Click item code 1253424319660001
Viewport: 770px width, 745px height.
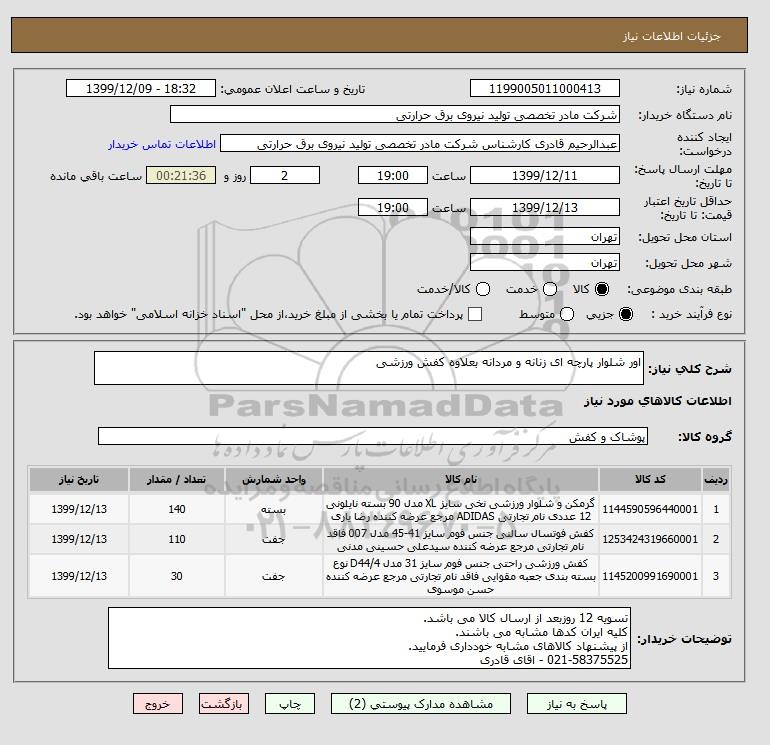[650, 539]
